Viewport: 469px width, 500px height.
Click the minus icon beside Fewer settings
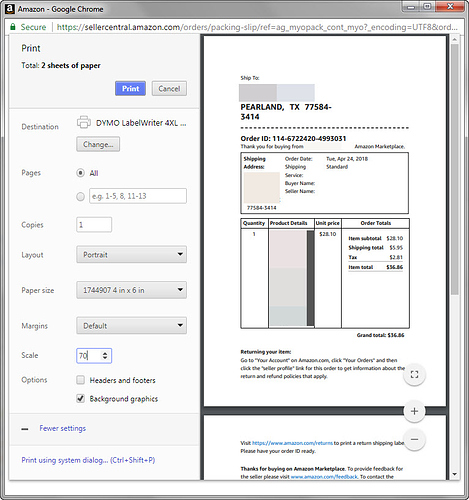click(25, 429)
